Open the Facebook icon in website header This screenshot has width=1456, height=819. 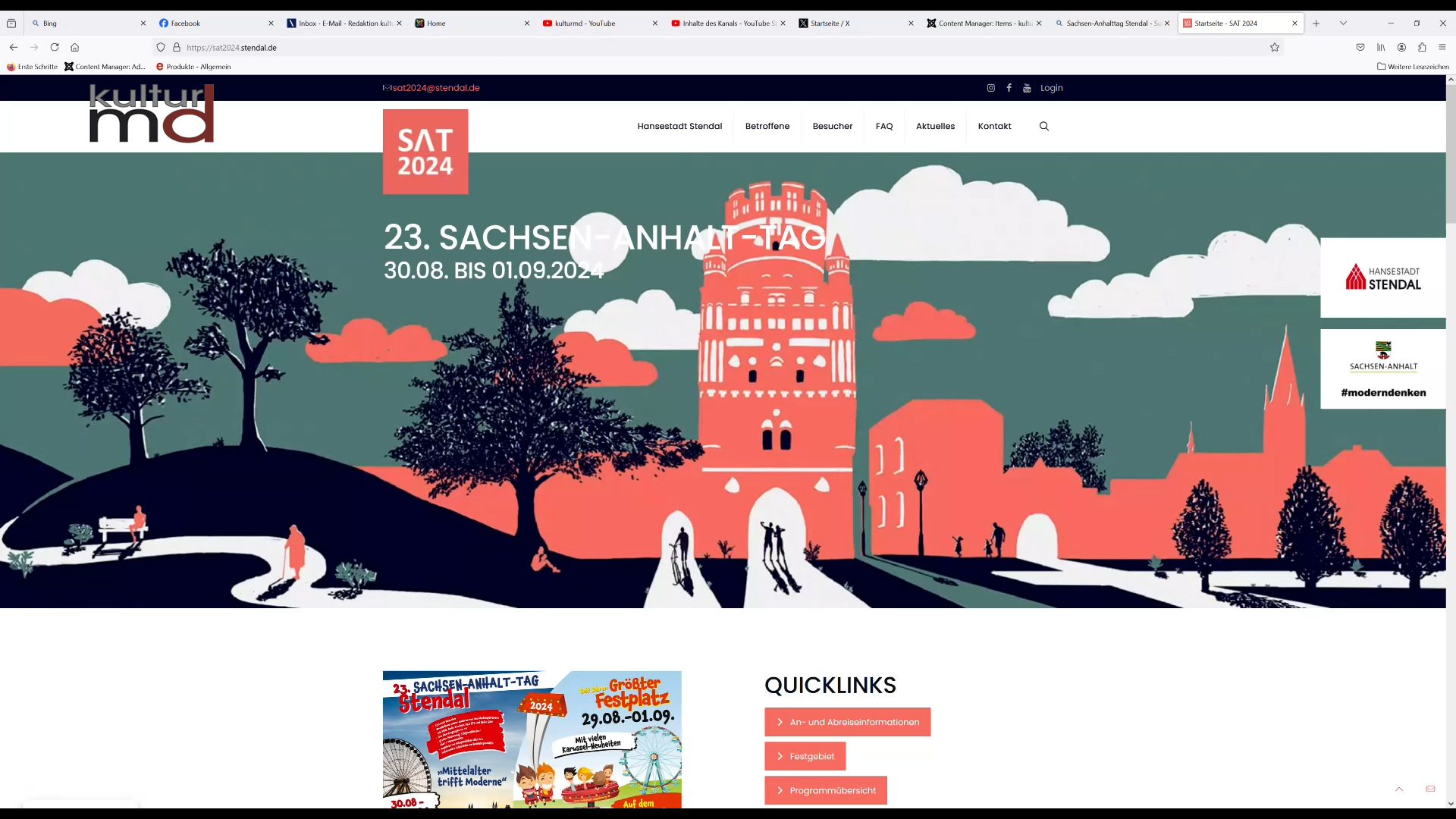(x=1009, y=88)
